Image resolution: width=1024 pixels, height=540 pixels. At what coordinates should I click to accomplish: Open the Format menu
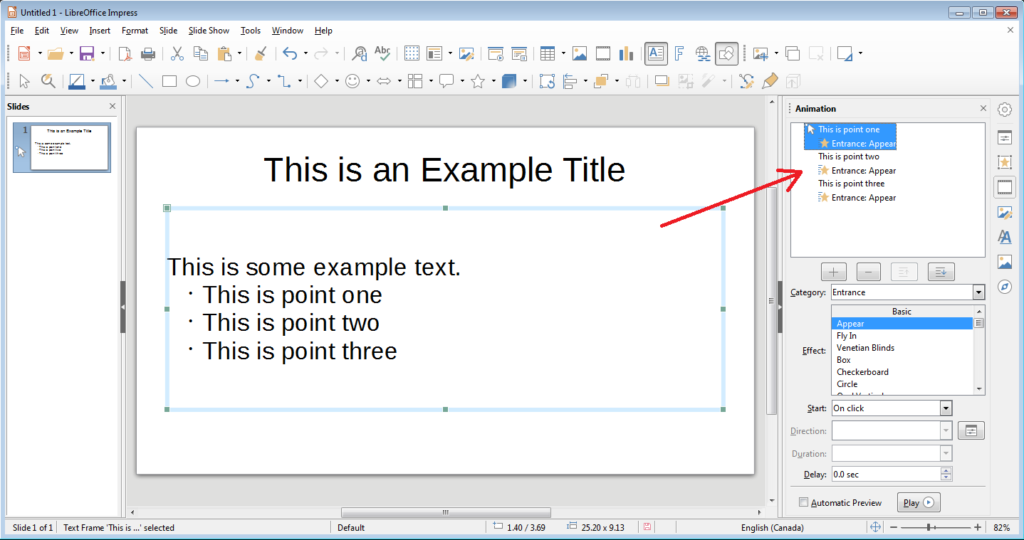tap(134, 31)
